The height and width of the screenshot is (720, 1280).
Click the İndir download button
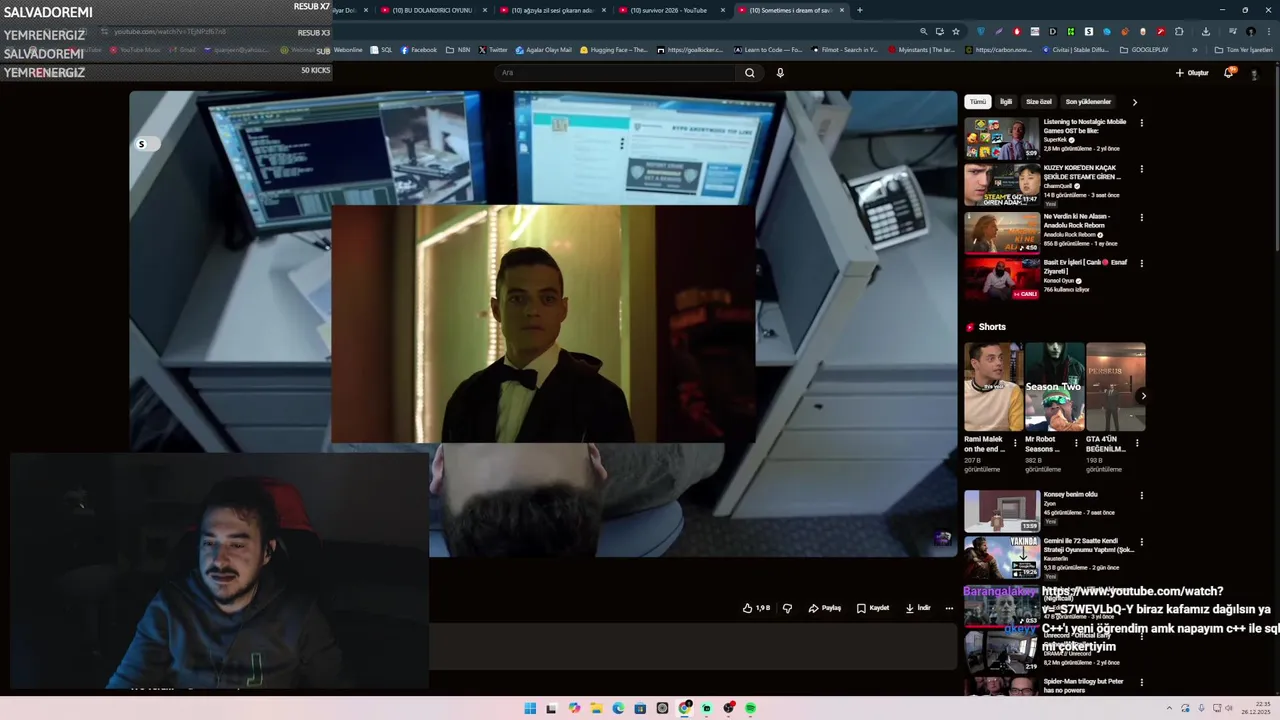pos(918,608)
